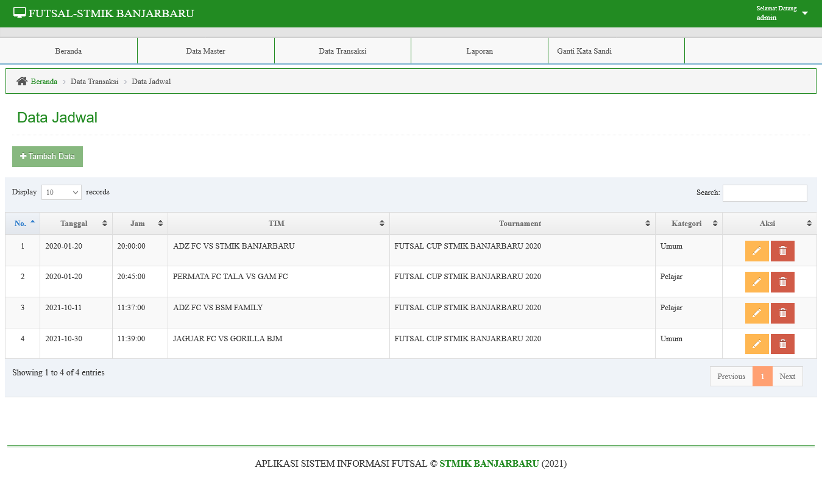Edit the ADZ FC VS BSM FAMILY schedule
Viewport: 822px width, 482px height.
tap(756, 313)
